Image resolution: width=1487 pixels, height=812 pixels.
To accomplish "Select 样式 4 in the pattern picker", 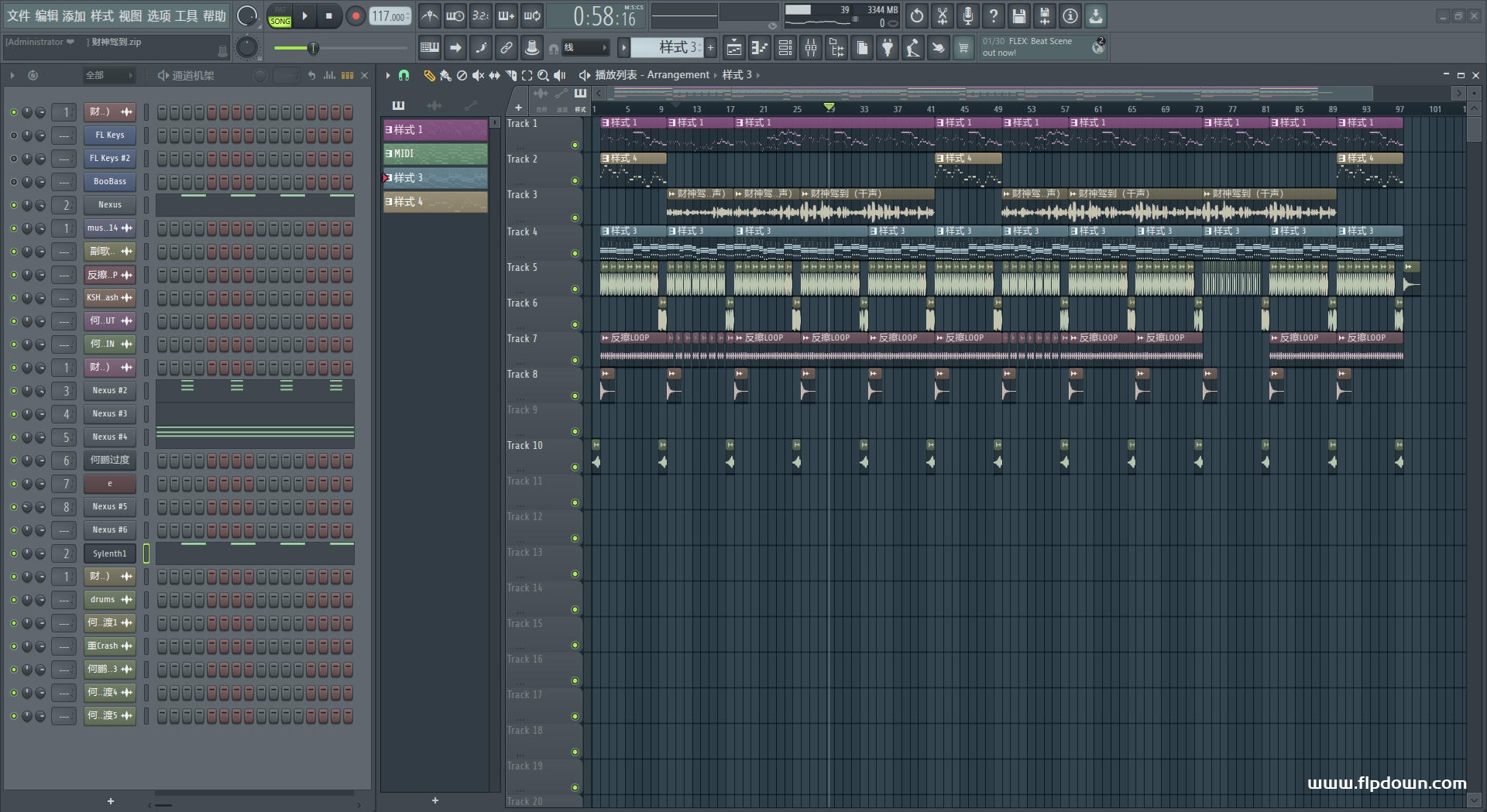I will coord(435,202).
